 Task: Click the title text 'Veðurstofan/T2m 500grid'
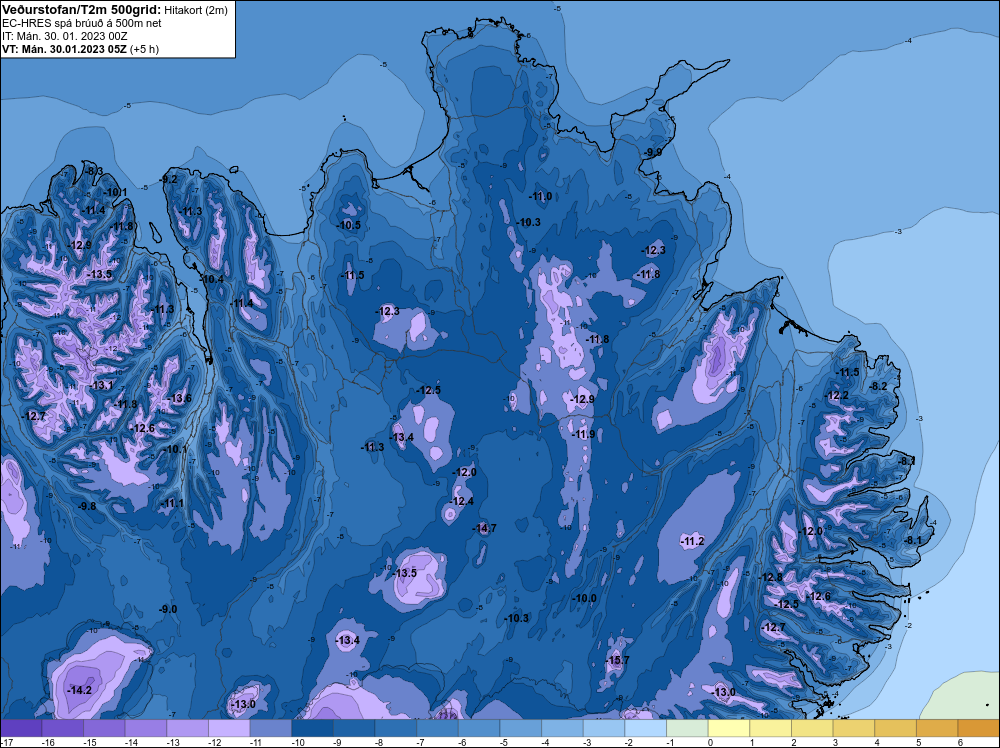pos(81,10)
